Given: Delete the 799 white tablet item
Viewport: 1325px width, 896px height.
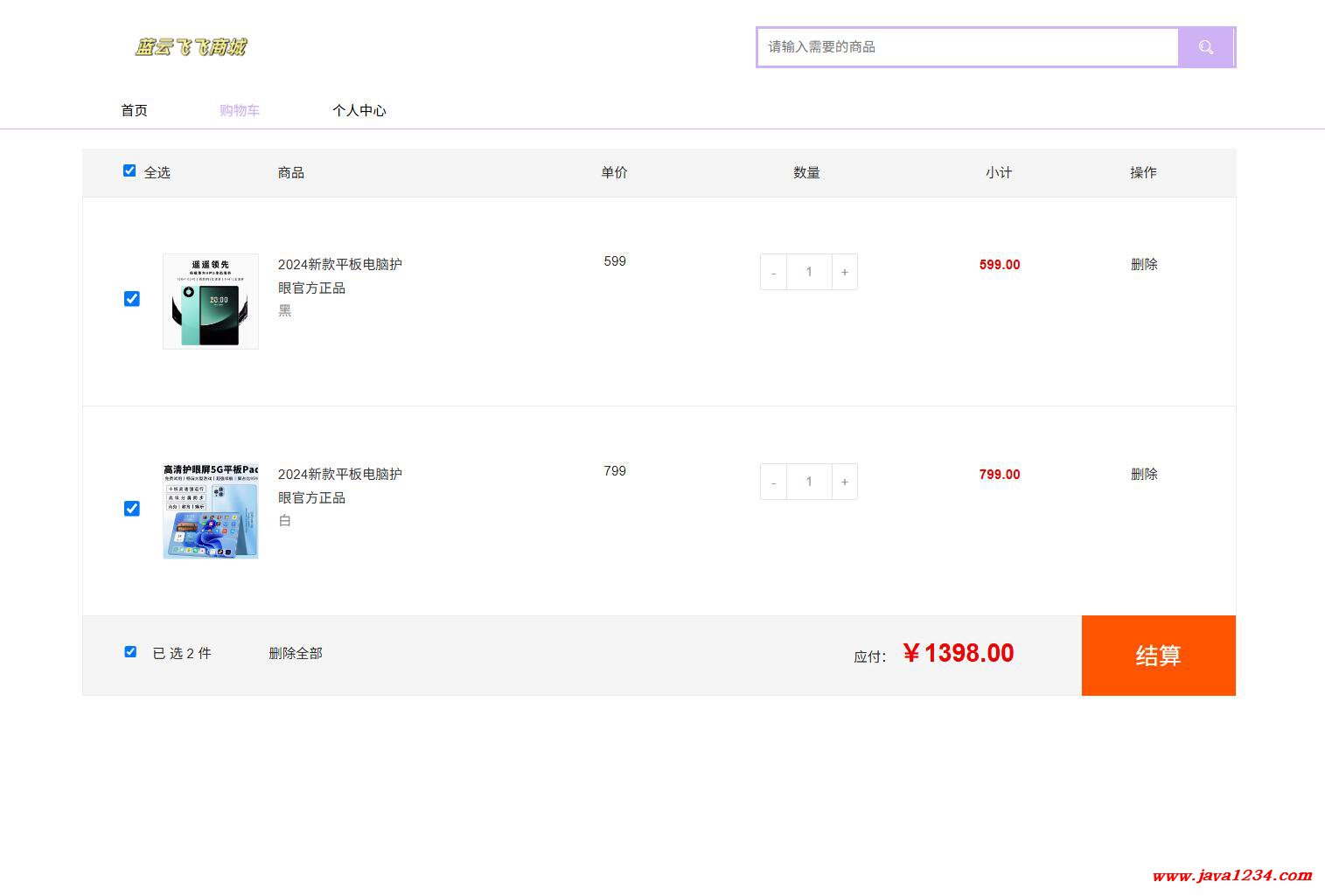Looking at the screenshot, I should coord(1143,474).
